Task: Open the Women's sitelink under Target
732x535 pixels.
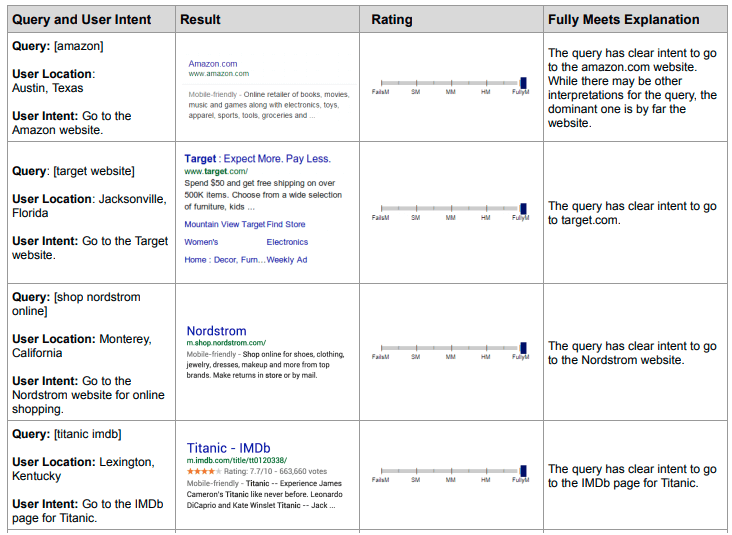Action: (201, 242)
